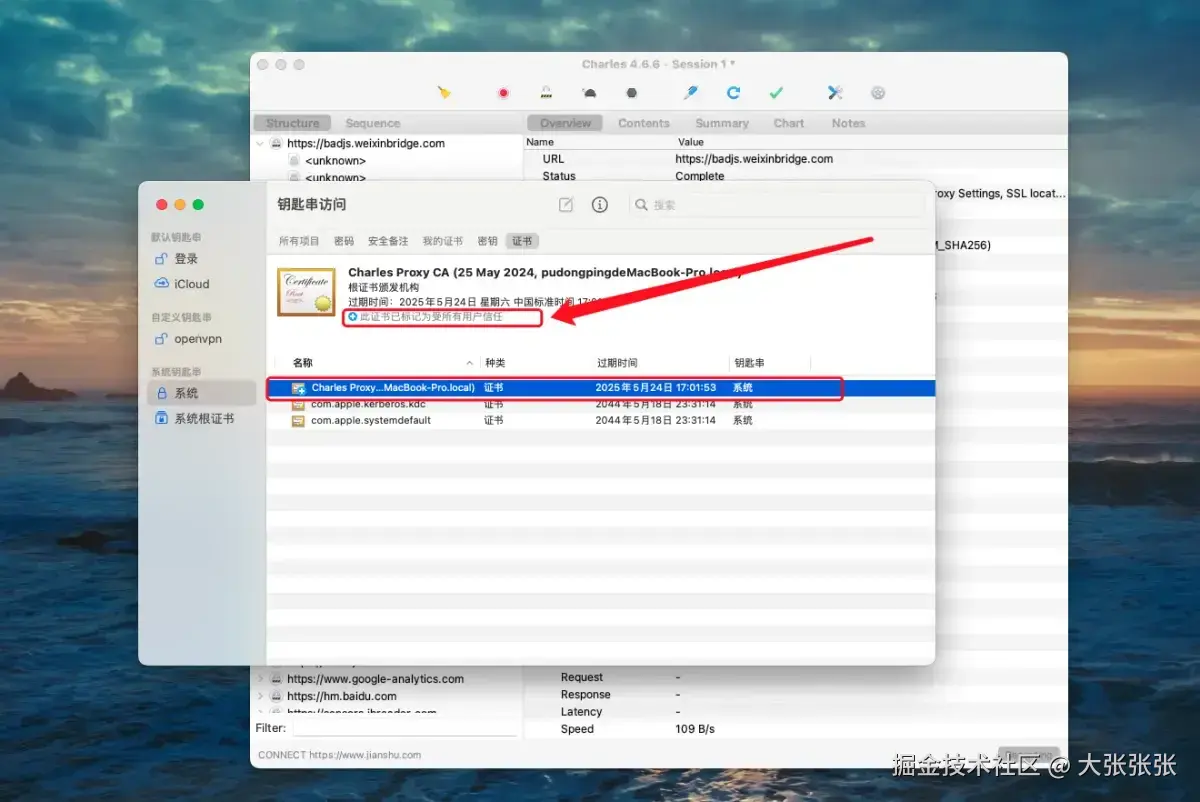The image size is (1200, 802).
Task: Select the iCloud keychain in sidebar
Action: click(x=182, y=284)
